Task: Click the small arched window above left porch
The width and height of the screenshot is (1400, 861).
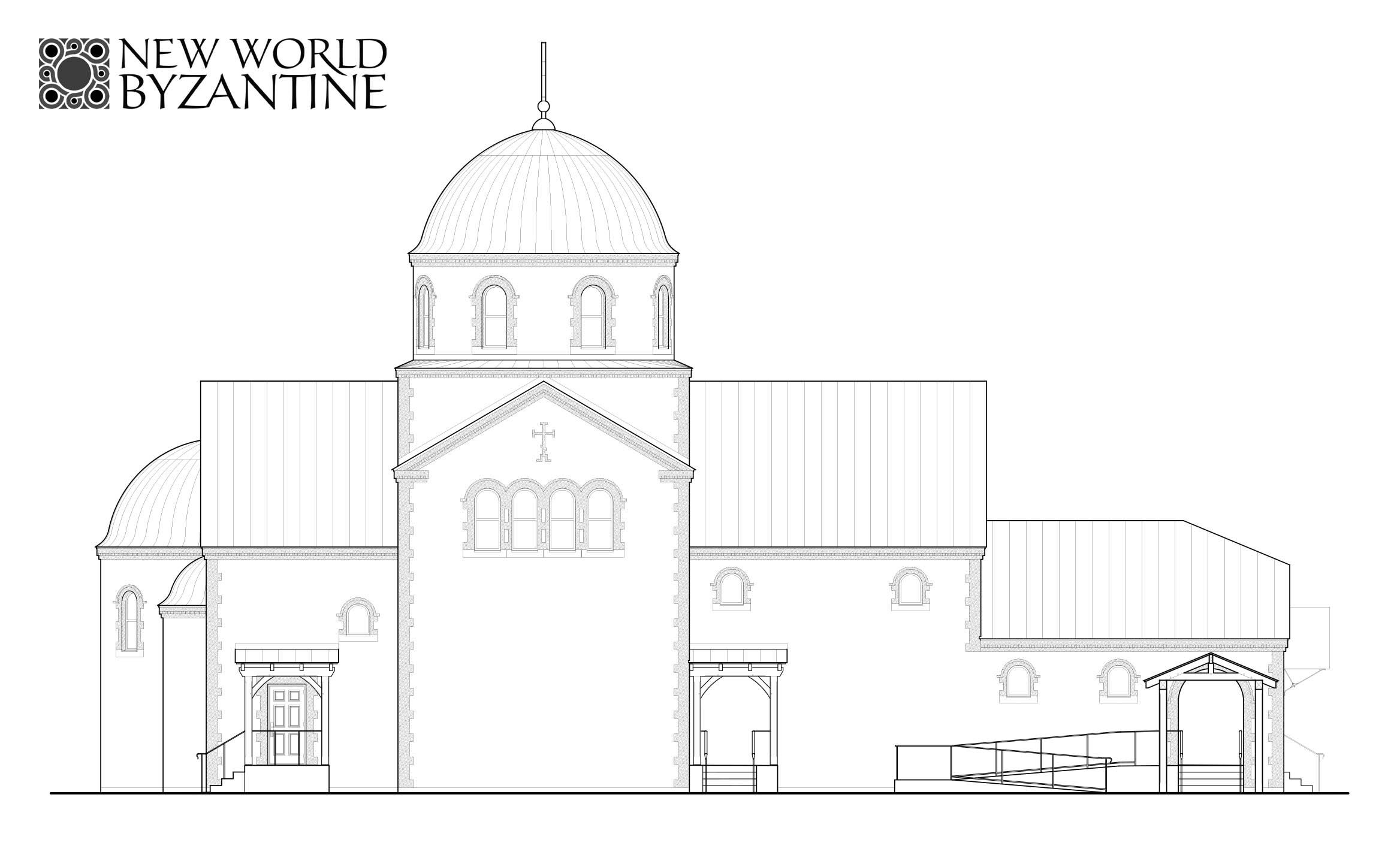Action: tap(358, 619)
